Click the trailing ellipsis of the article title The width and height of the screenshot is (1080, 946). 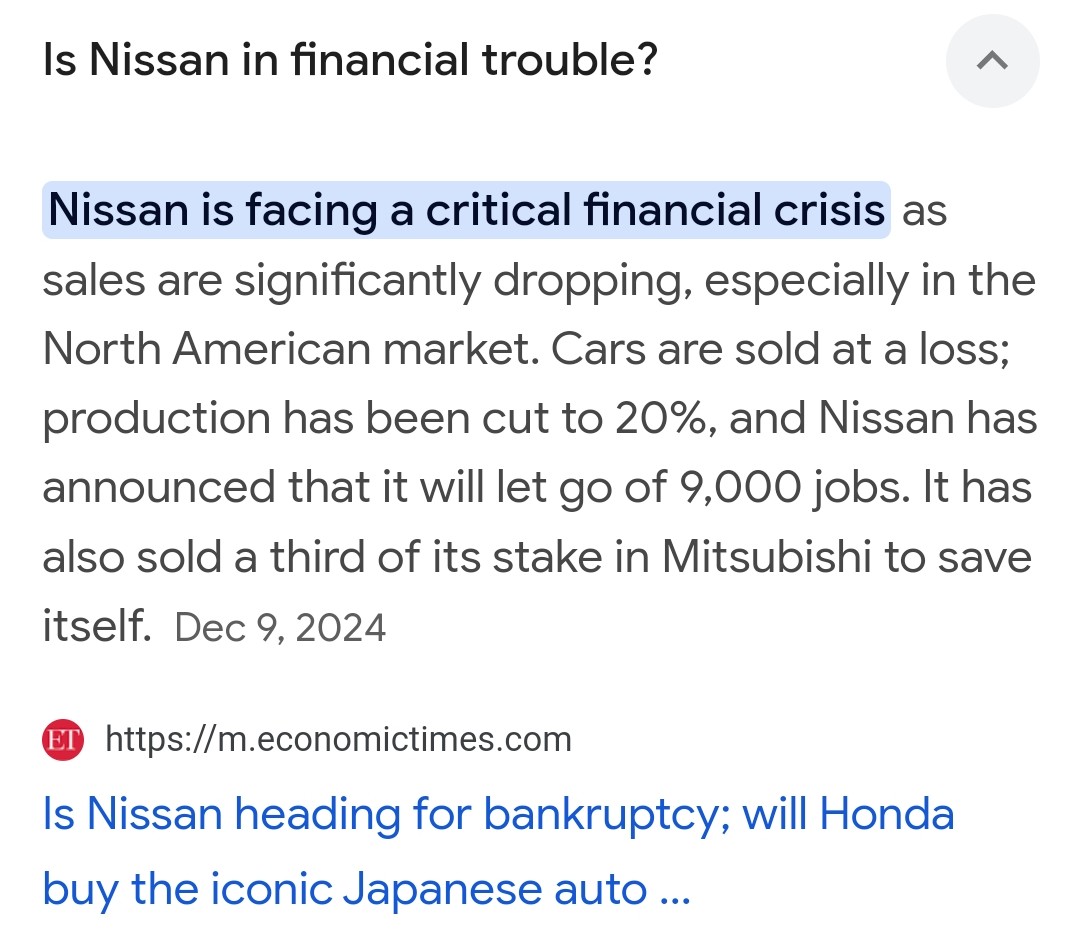click(675, 890)
